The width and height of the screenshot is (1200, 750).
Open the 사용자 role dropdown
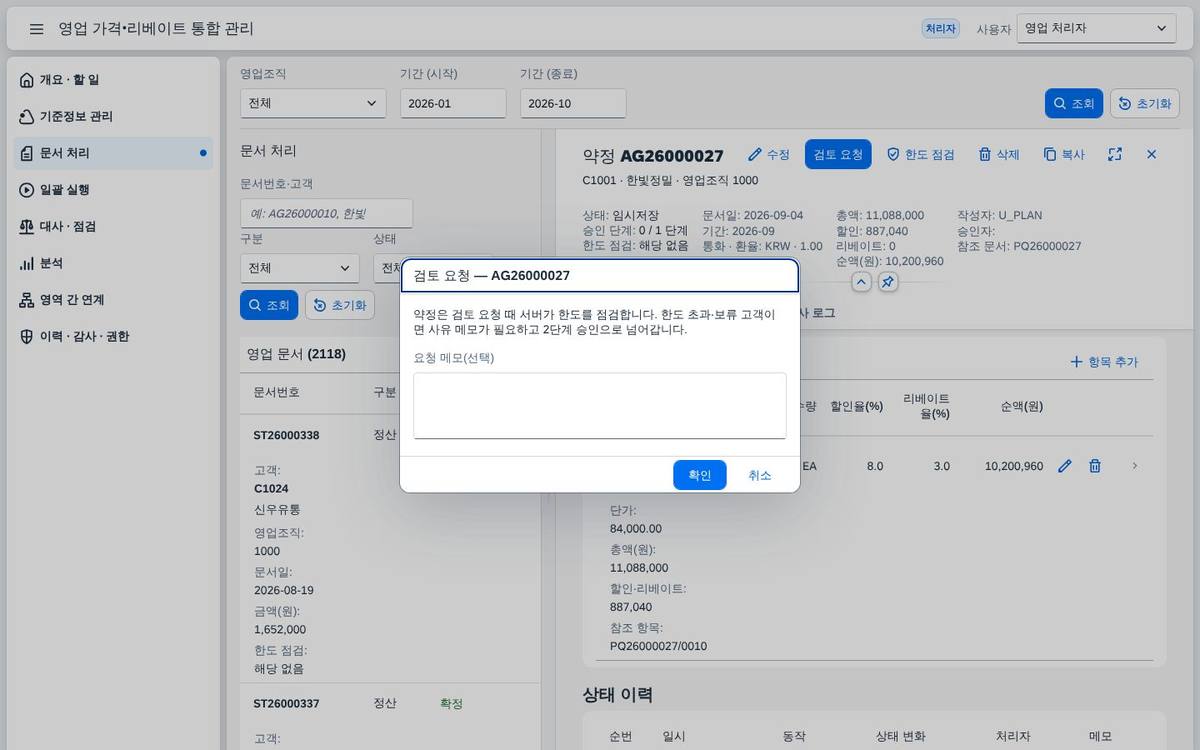(1096, 29)
